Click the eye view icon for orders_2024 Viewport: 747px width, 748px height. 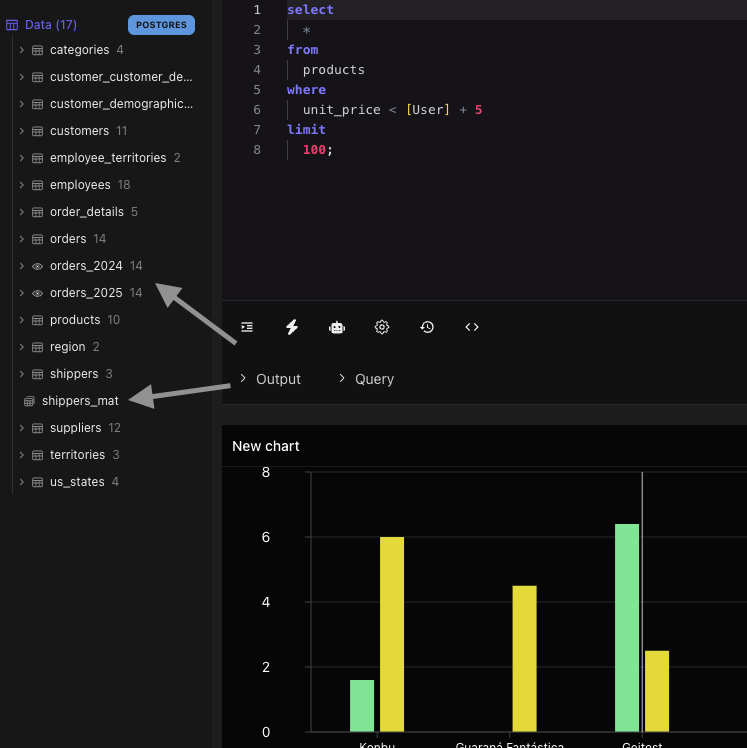(x=37, y=266)
